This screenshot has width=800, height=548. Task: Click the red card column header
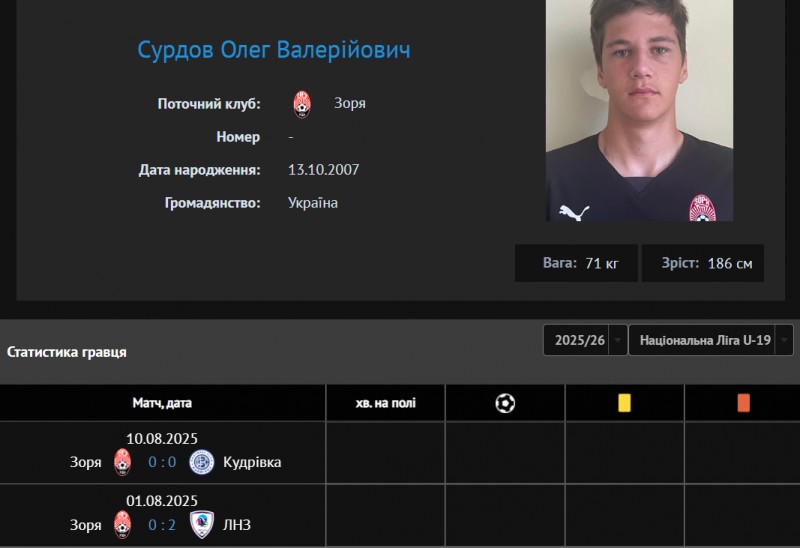pyautogui.click(x=744, y=403)
